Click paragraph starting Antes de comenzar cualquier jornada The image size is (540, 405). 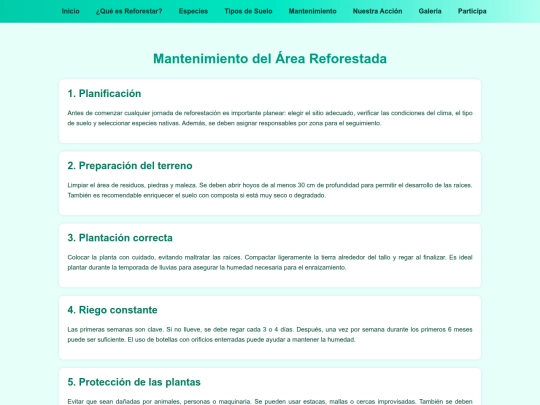270,118
